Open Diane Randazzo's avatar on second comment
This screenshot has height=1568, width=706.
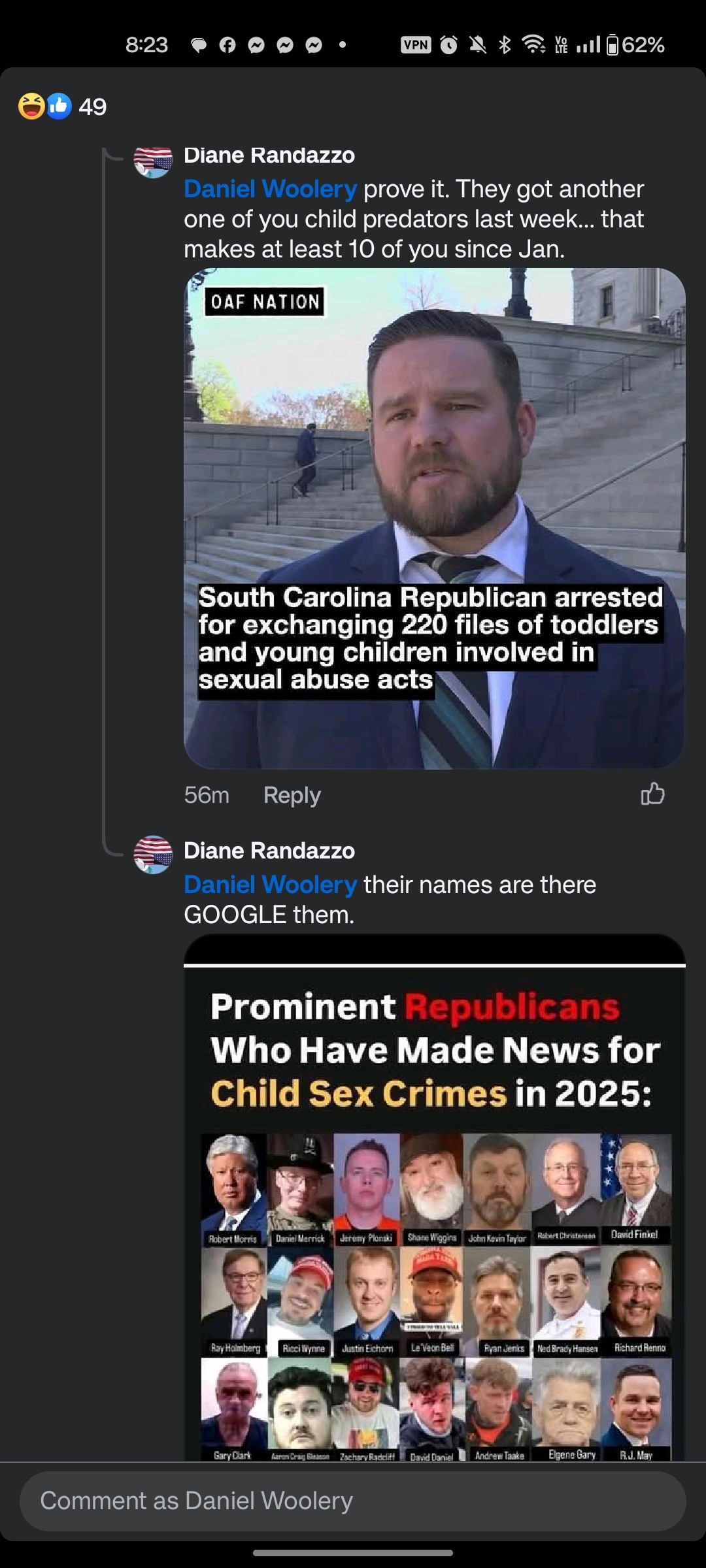click(x=153, y=855)
